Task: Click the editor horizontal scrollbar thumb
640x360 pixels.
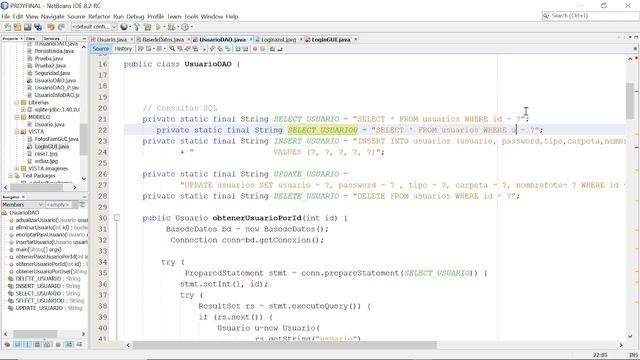Action: [x=284, y=345]
